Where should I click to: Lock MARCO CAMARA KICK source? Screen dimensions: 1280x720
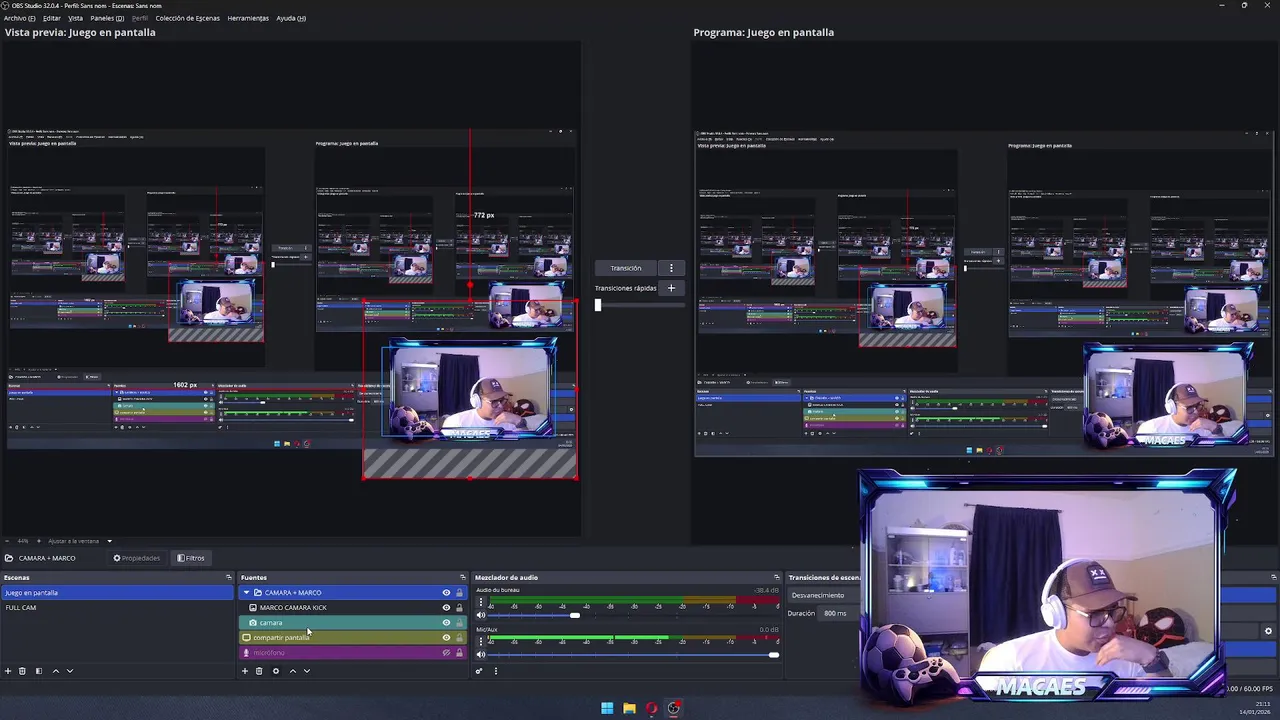click(459, 608)
